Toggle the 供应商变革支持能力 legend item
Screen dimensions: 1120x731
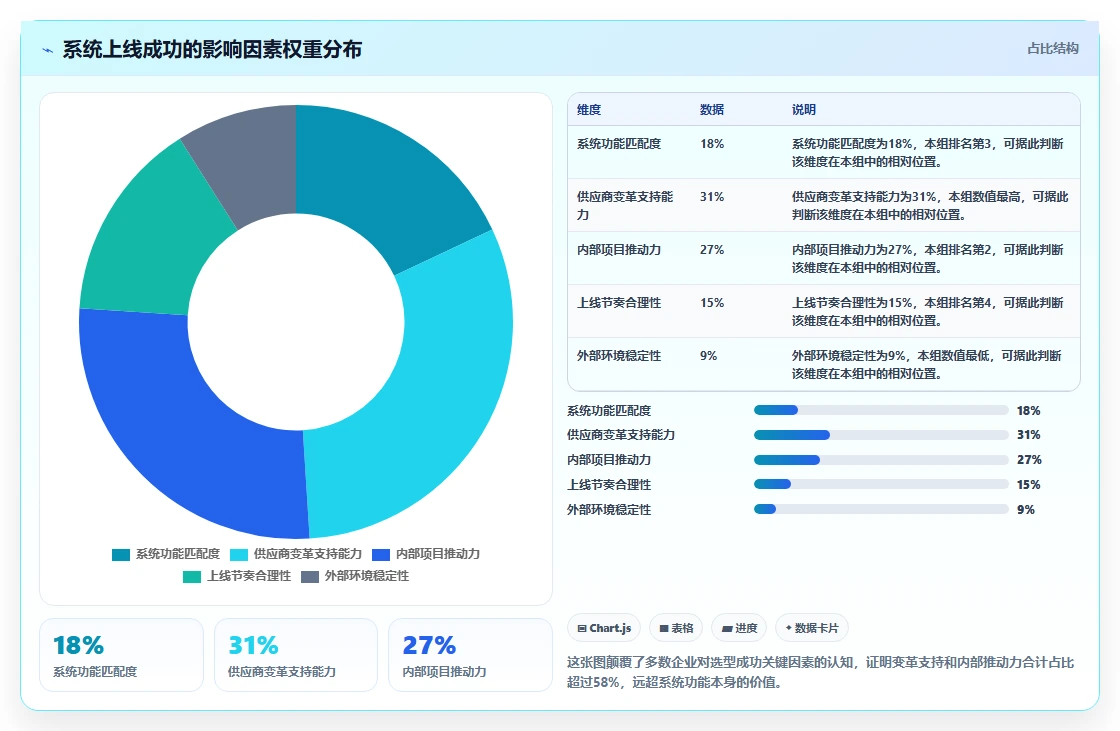click(296, 554)
